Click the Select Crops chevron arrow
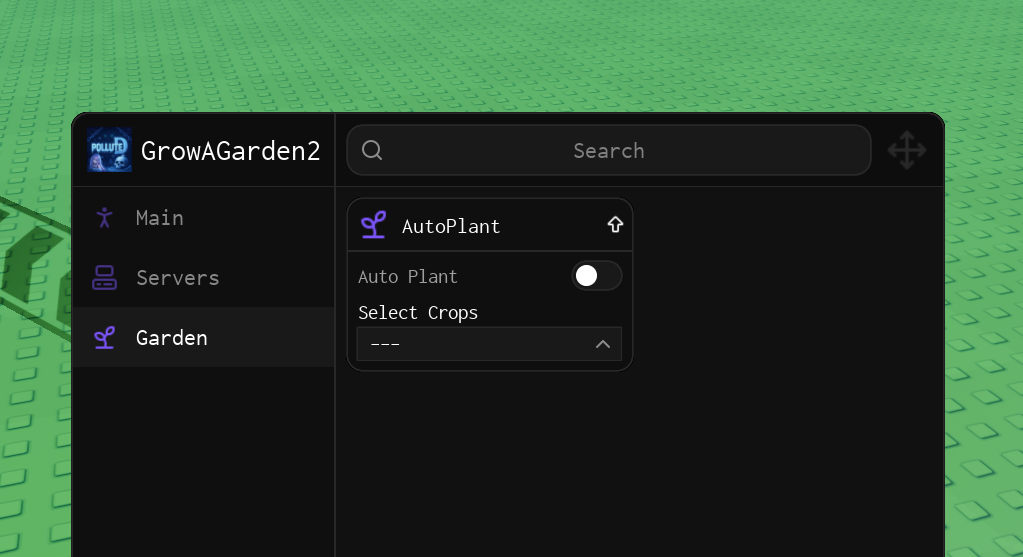The width and height of the screenshot is (1023, 557). point(603,344)
